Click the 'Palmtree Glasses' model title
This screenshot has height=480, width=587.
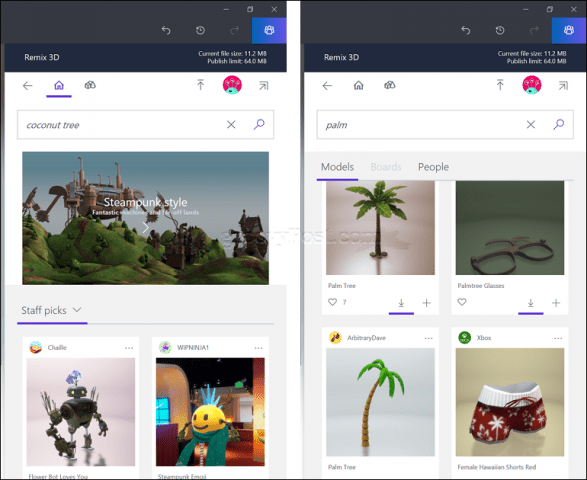click(x=481, y=286)
